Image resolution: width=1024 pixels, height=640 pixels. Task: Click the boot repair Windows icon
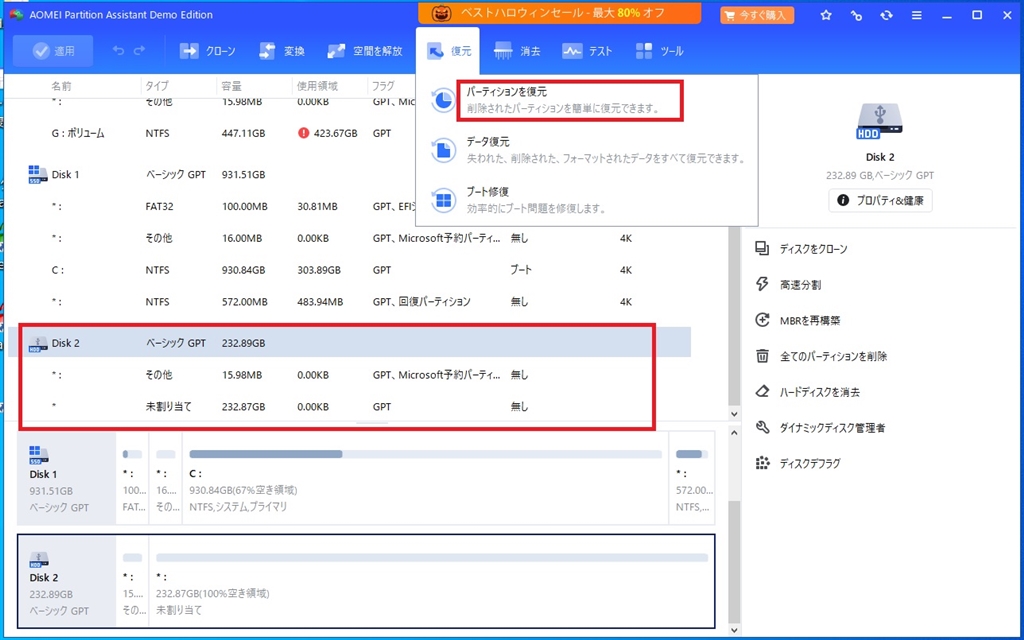(443, 200)
